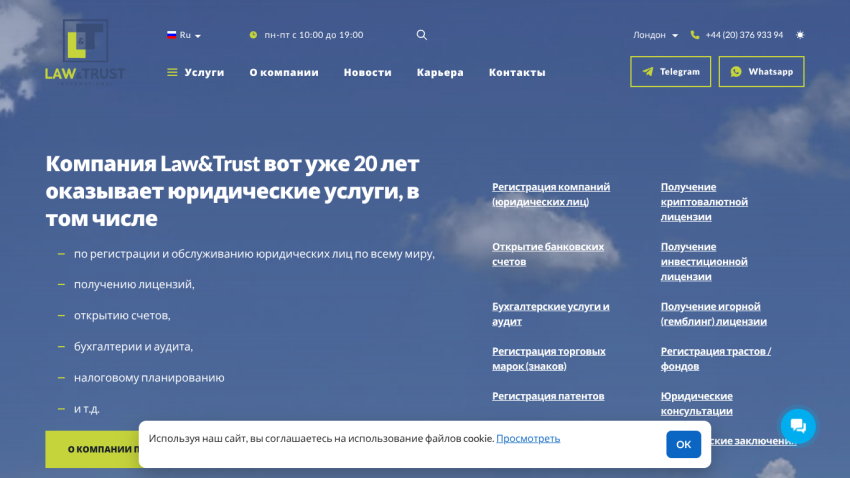Image resolution: width=850 pixels, height=478 pixels.
Task: Click the Telegram button
Action: (x=671, y=72)
